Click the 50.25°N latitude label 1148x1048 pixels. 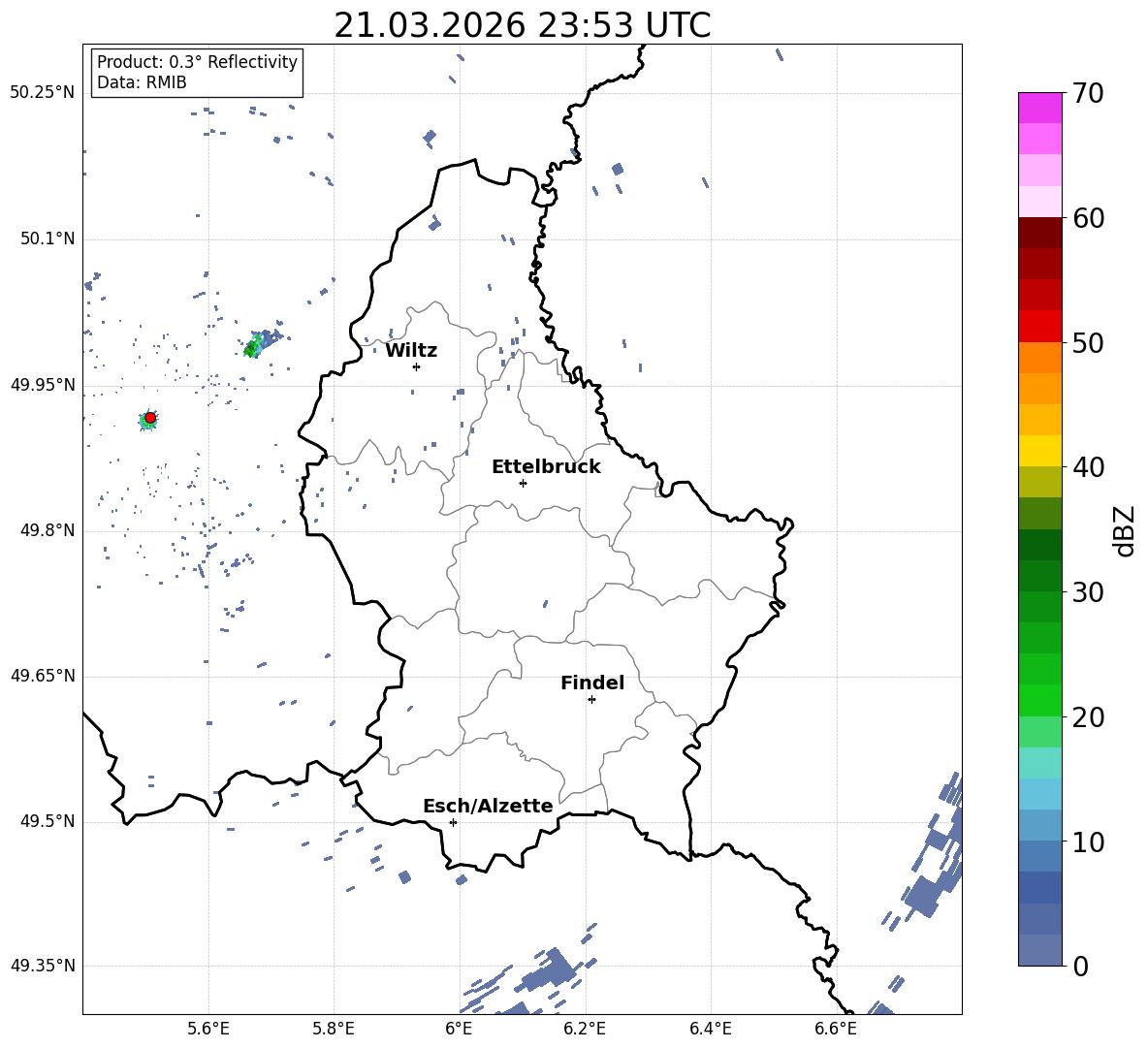(43, 93)
